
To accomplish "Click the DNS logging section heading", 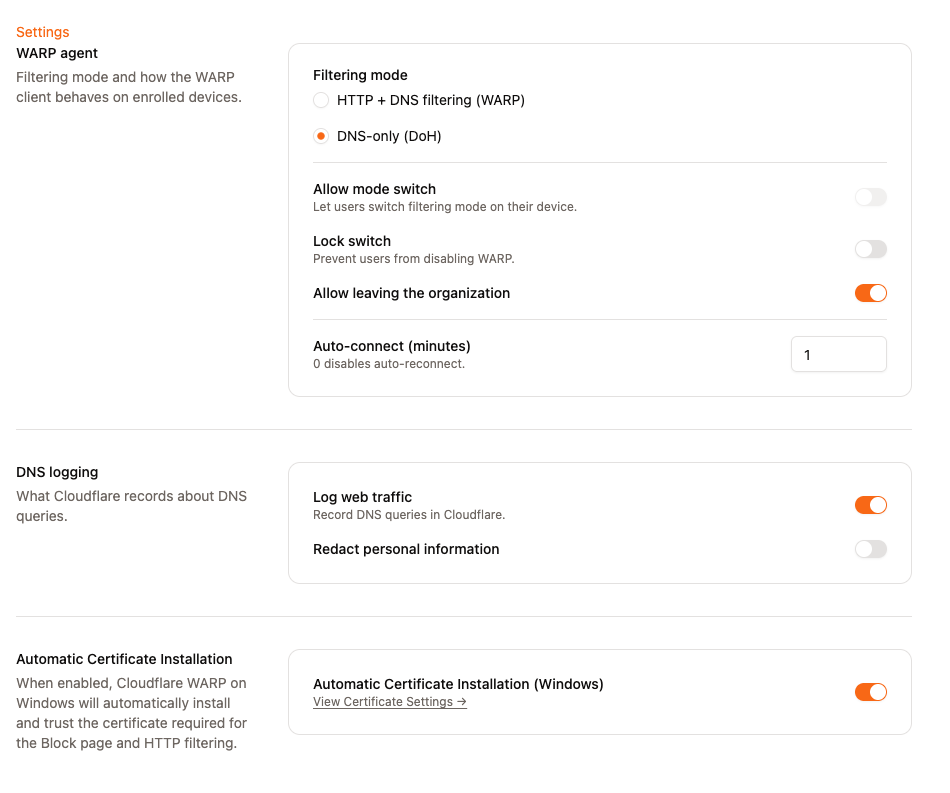I will coord(57,472).
